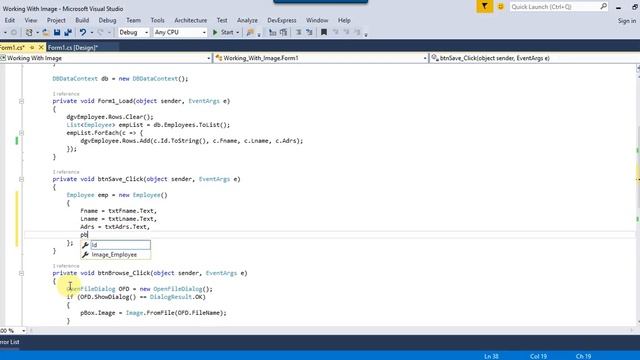This screenshot has width=640, height=360.
Task: Open the Test menu
Action: (x=222, y=20)
